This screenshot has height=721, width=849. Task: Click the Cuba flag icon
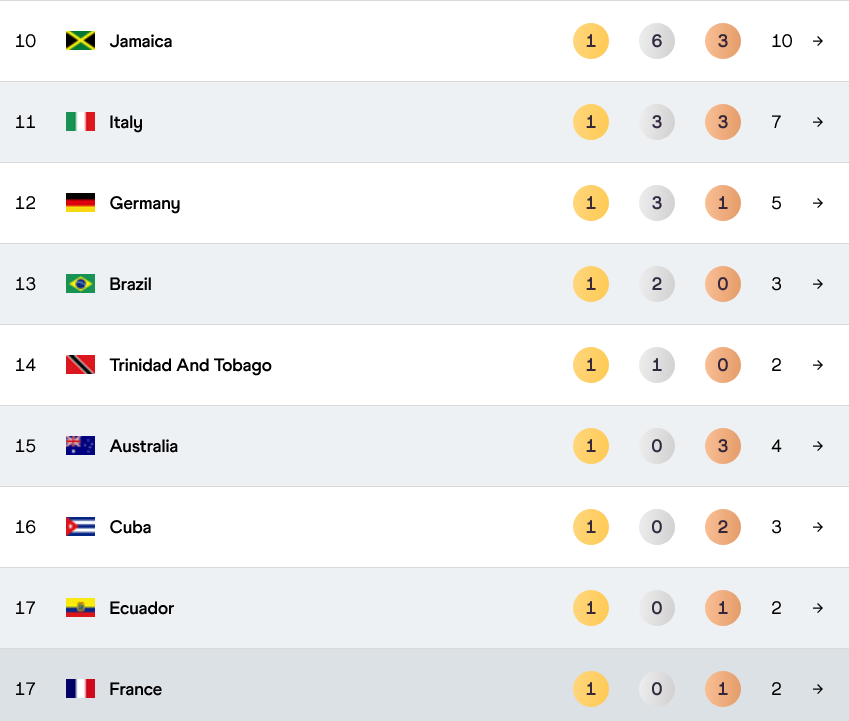pyautogui.click(x=80, y=527)
